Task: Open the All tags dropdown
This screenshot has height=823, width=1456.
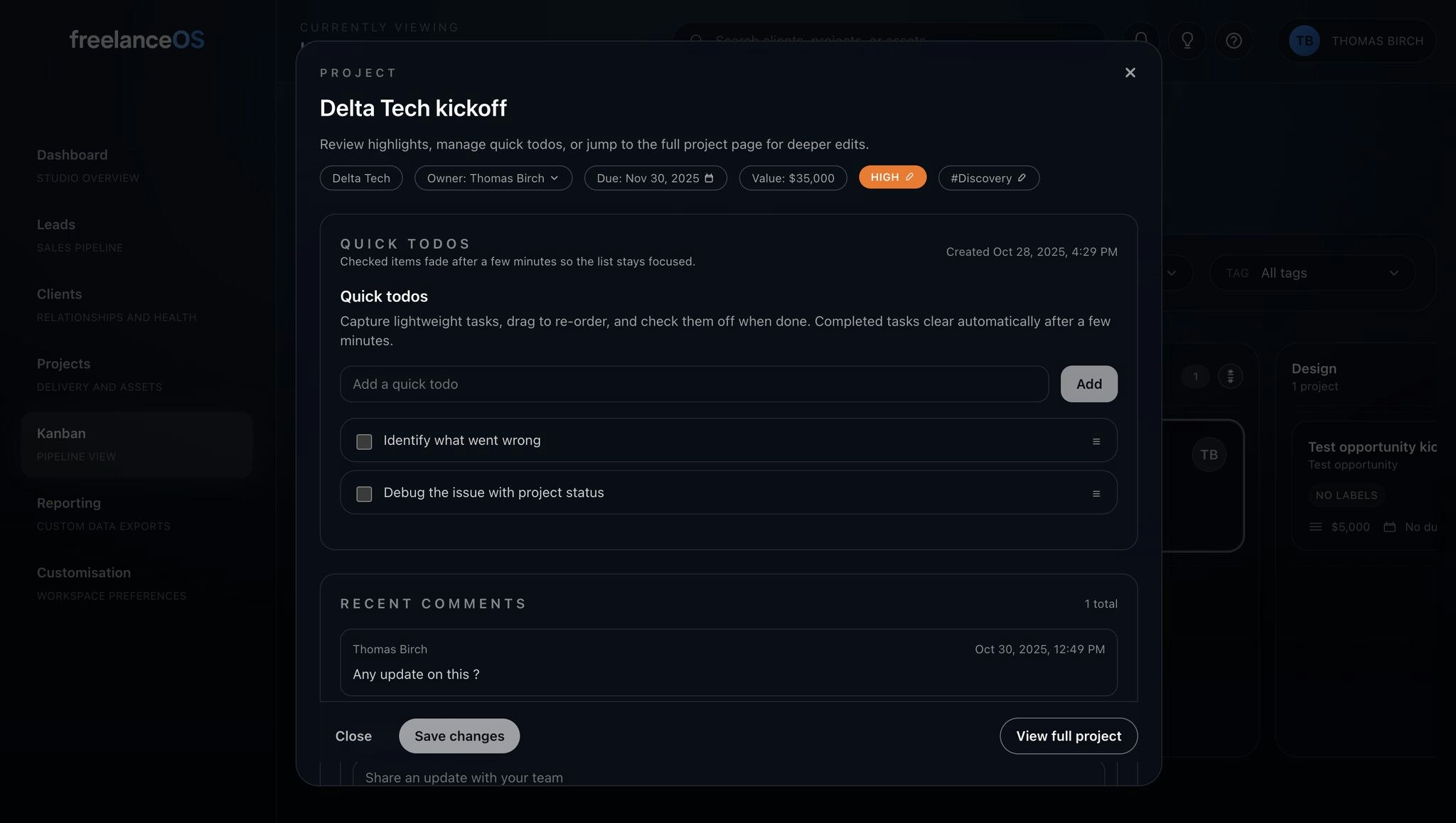Action: [x=1312, y=273]
